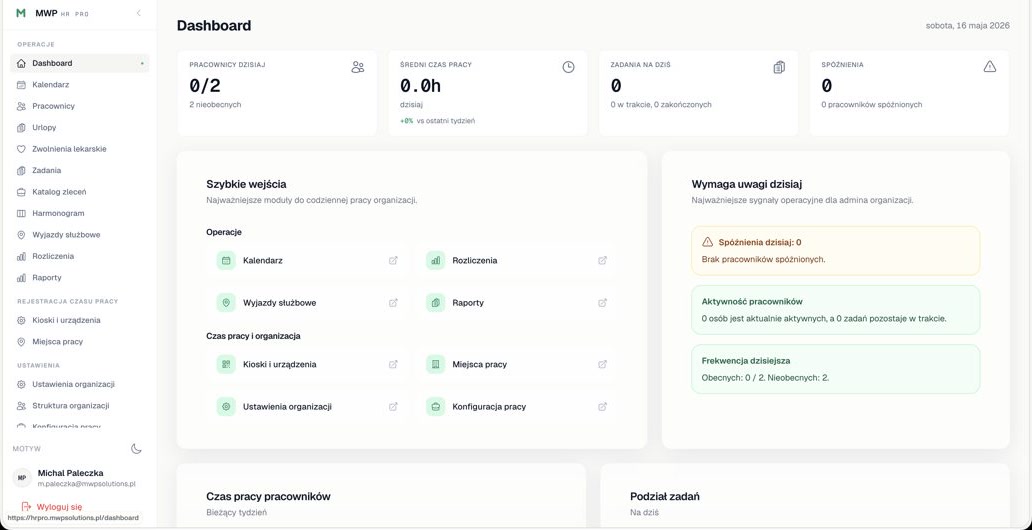1032x530 pixels.
Task: Click the people icon in Pracownicy dzisiaj card
Action: coord(357,67)
